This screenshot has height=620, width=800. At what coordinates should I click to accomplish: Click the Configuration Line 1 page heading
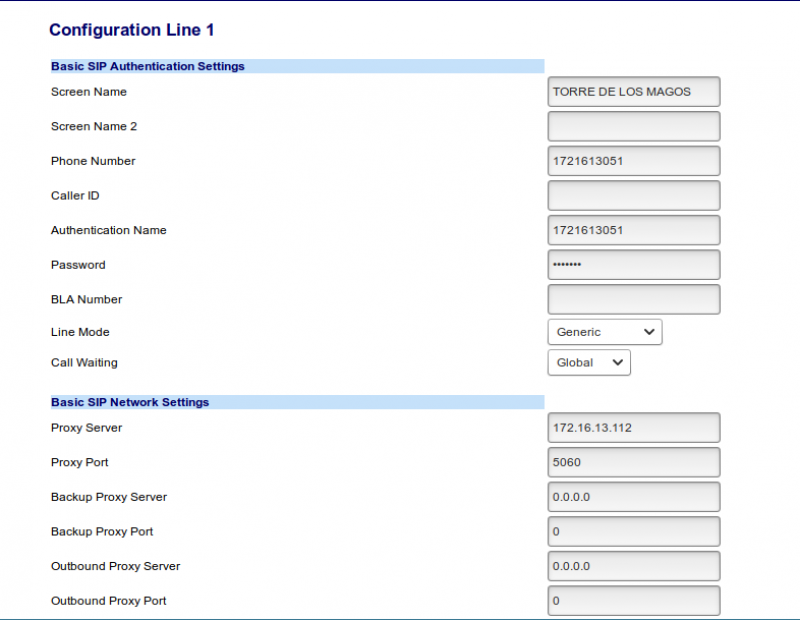click(x=131, y=30)
